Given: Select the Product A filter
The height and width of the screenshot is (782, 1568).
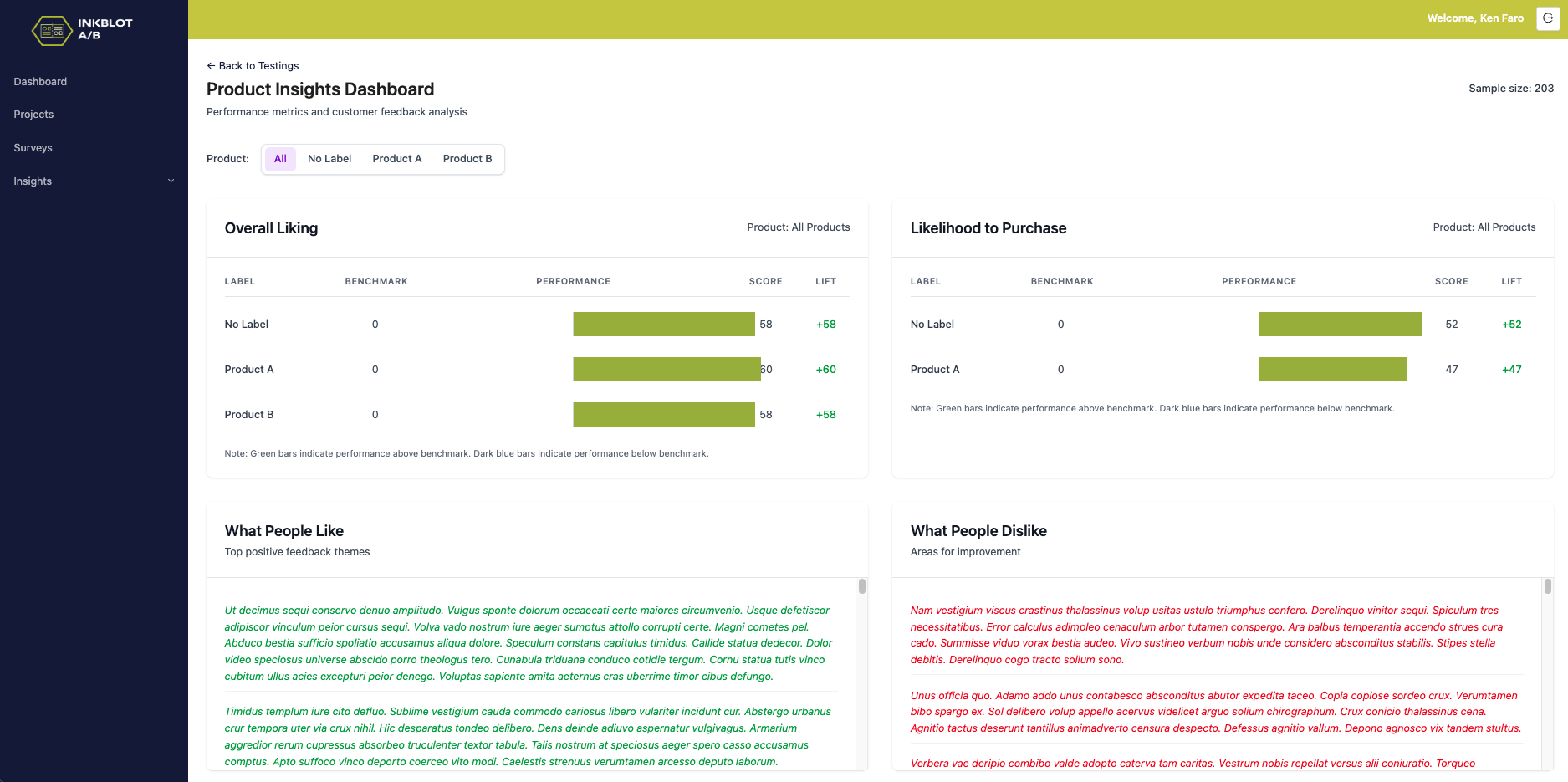Looking at the screenshot, I should pyautogui.click(x=397, y=159).
